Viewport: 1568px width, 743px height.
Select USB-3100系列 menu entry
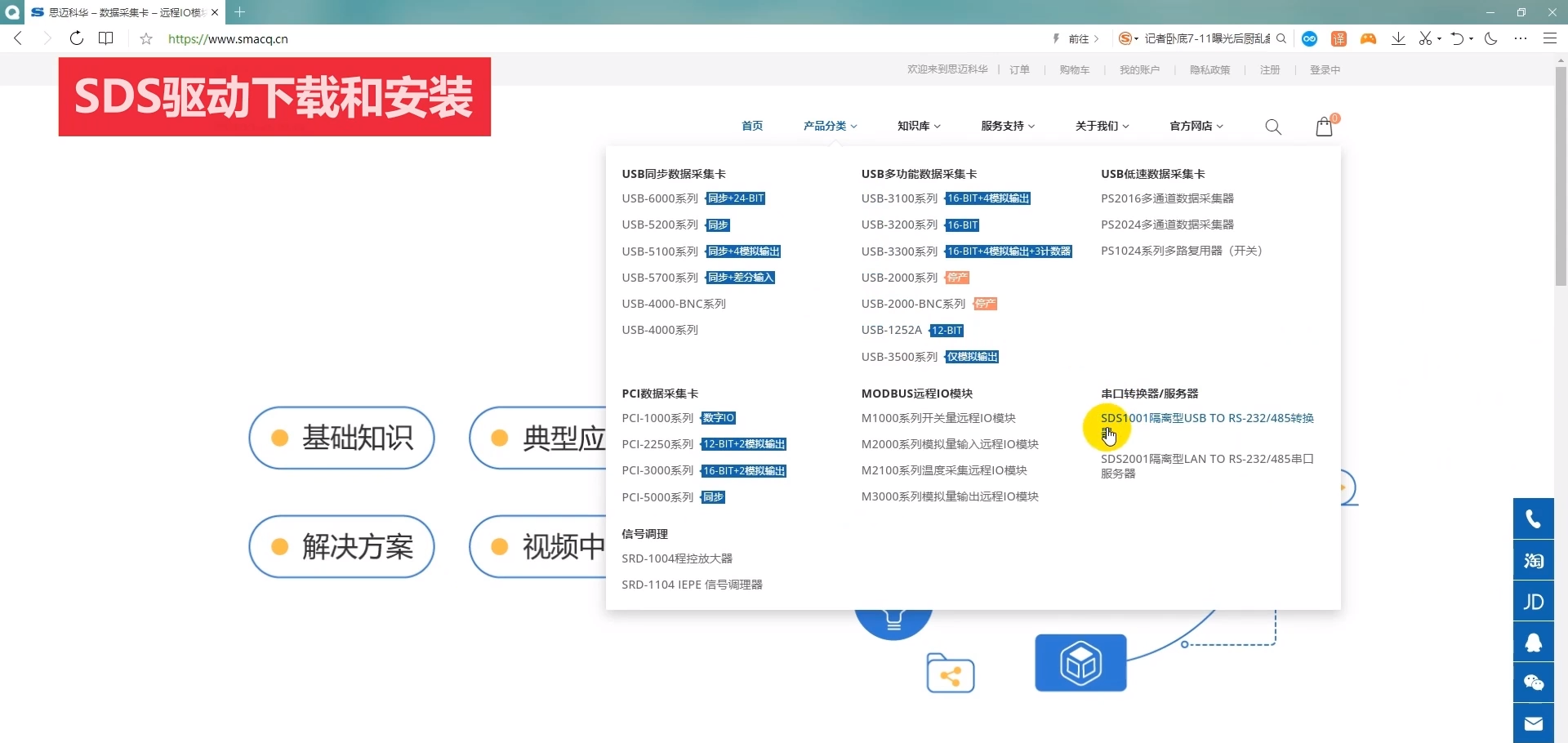coord(899,198)
